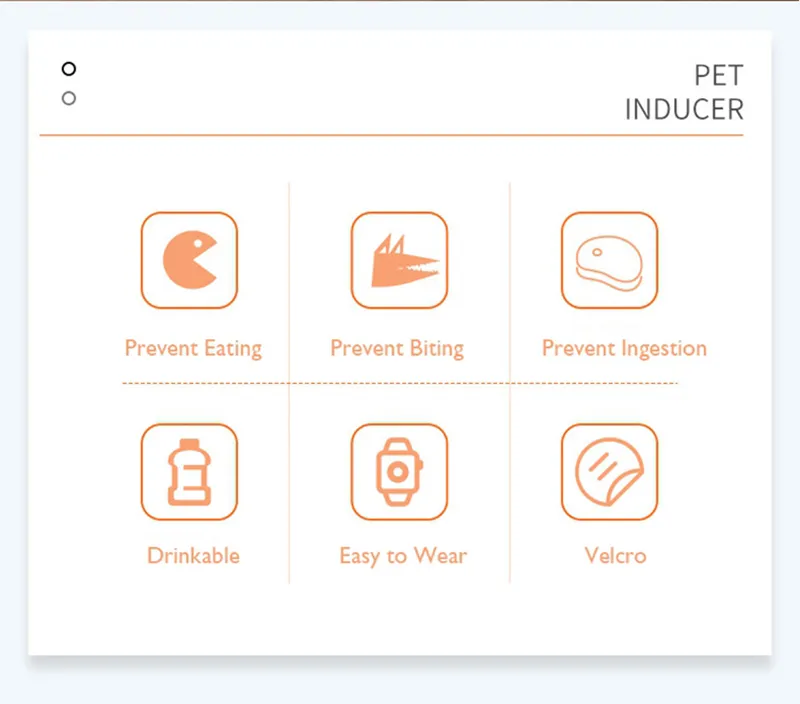Click the "Prevent Biting" label
800x704 pixels.
(397, 349)
